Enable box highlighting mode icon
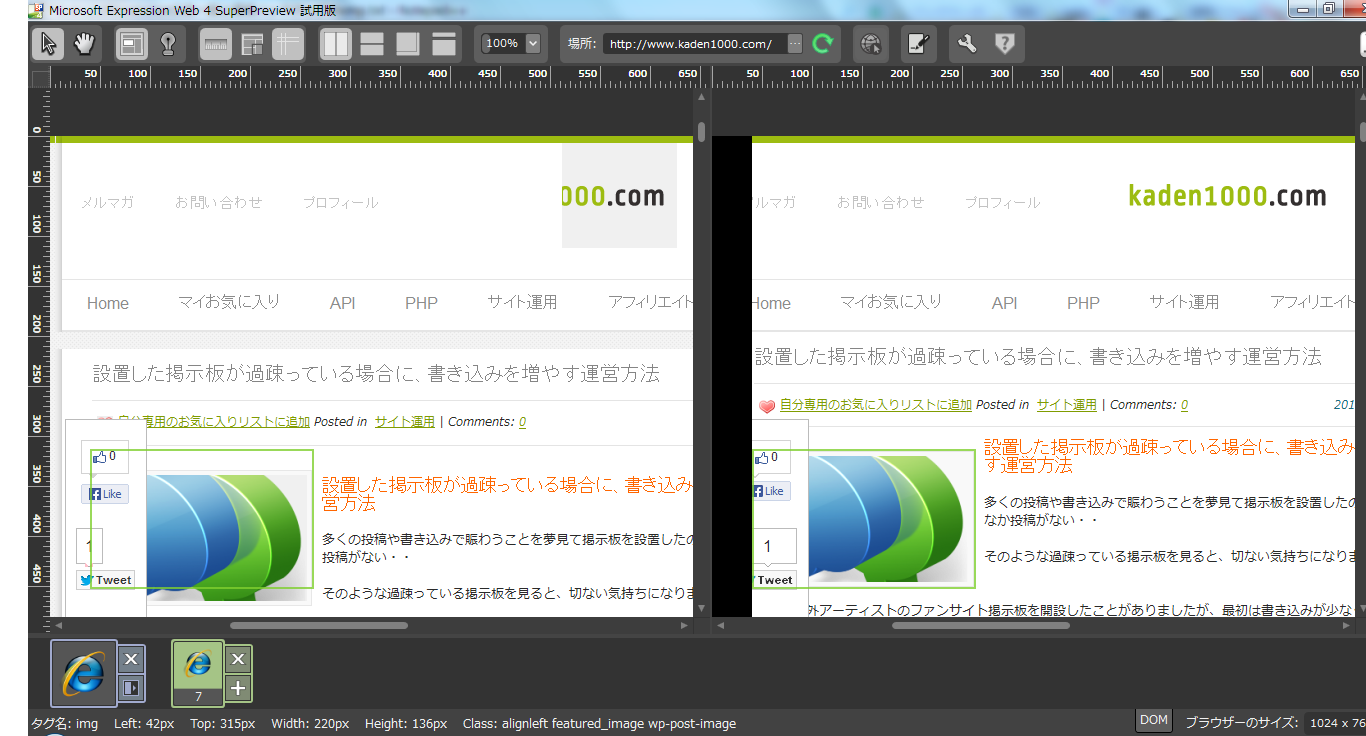This screenshot has height=736, width=1366. (x=132, y=44)
